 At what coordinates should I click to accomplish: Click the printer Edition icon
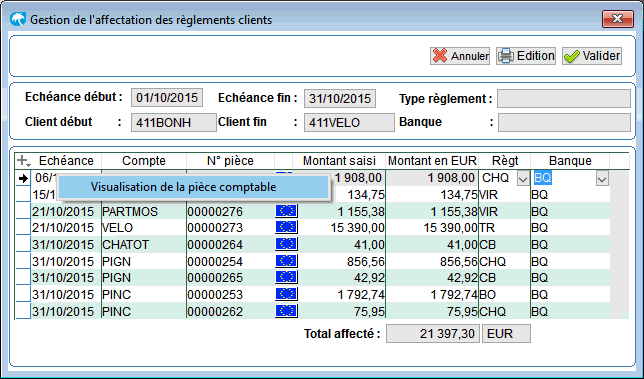pyautogui.click(x=506, y=56)
